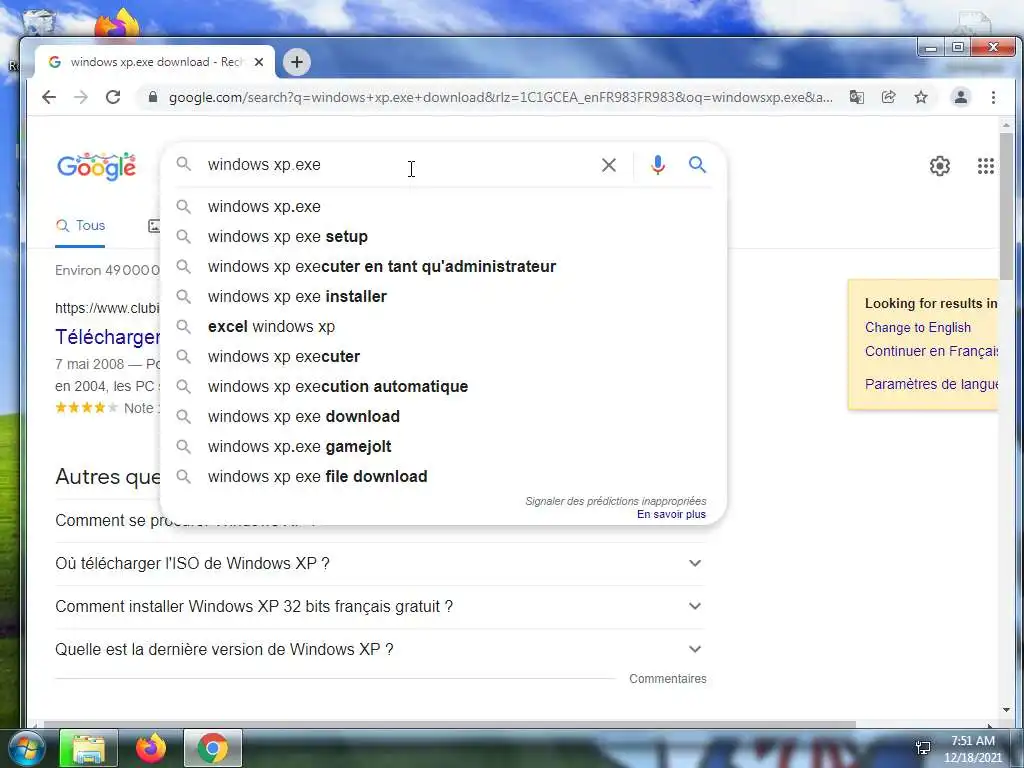Click the Google logo
The height and width of the screenshot is (768, 1024).
pyautogui.click(x=97, y=167)
